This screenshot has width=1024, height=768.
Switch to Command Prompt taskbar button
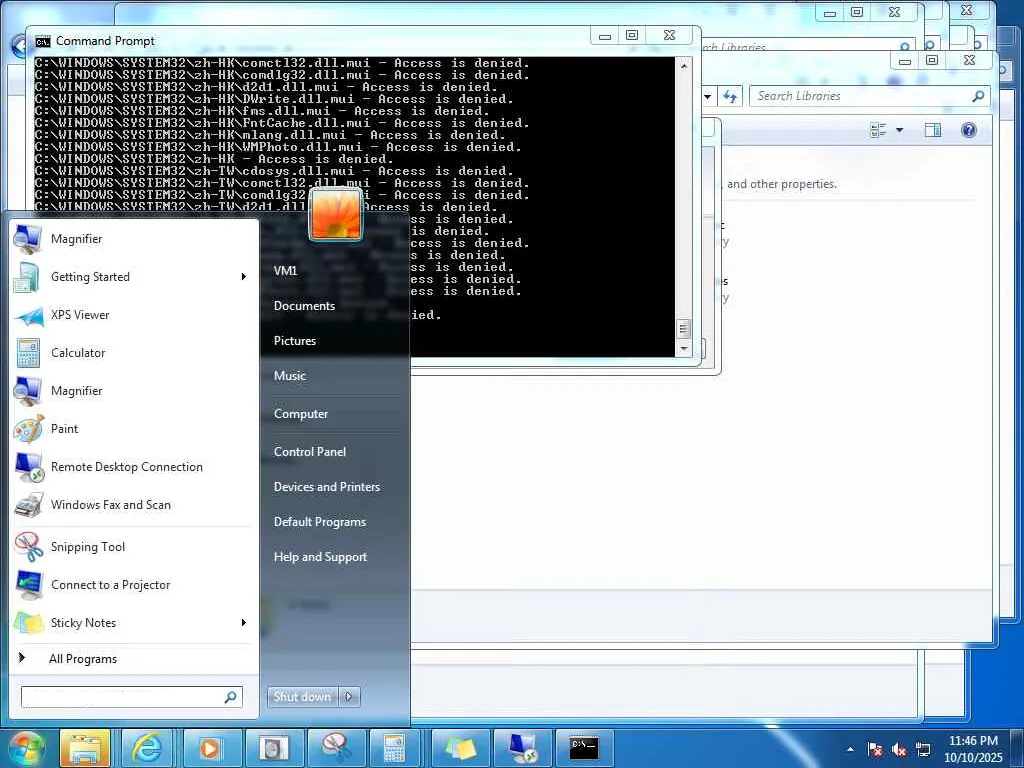pyautogui.click(x=584, y=748)
